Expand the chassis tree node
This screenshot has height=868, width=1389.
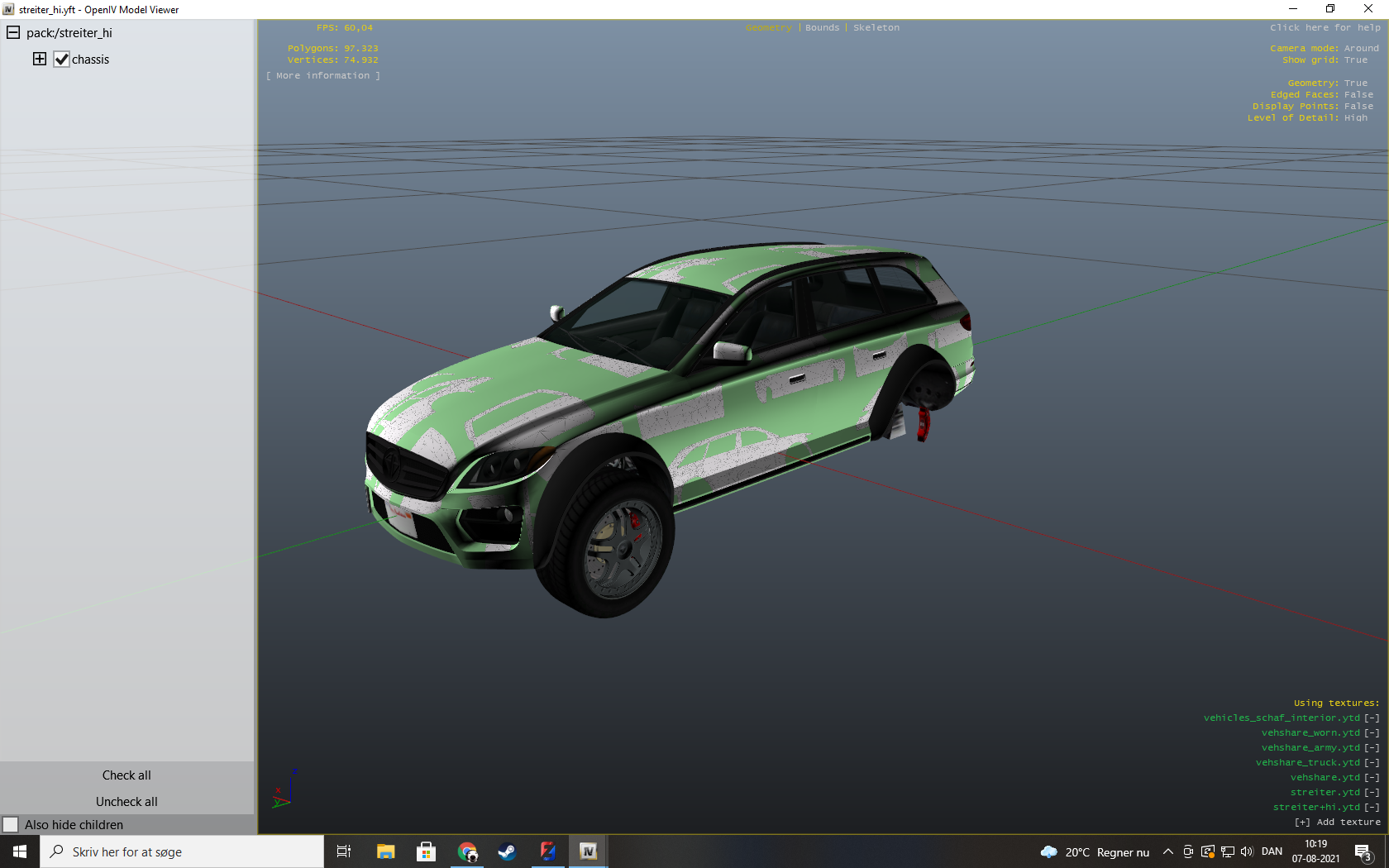pos(40,59)
